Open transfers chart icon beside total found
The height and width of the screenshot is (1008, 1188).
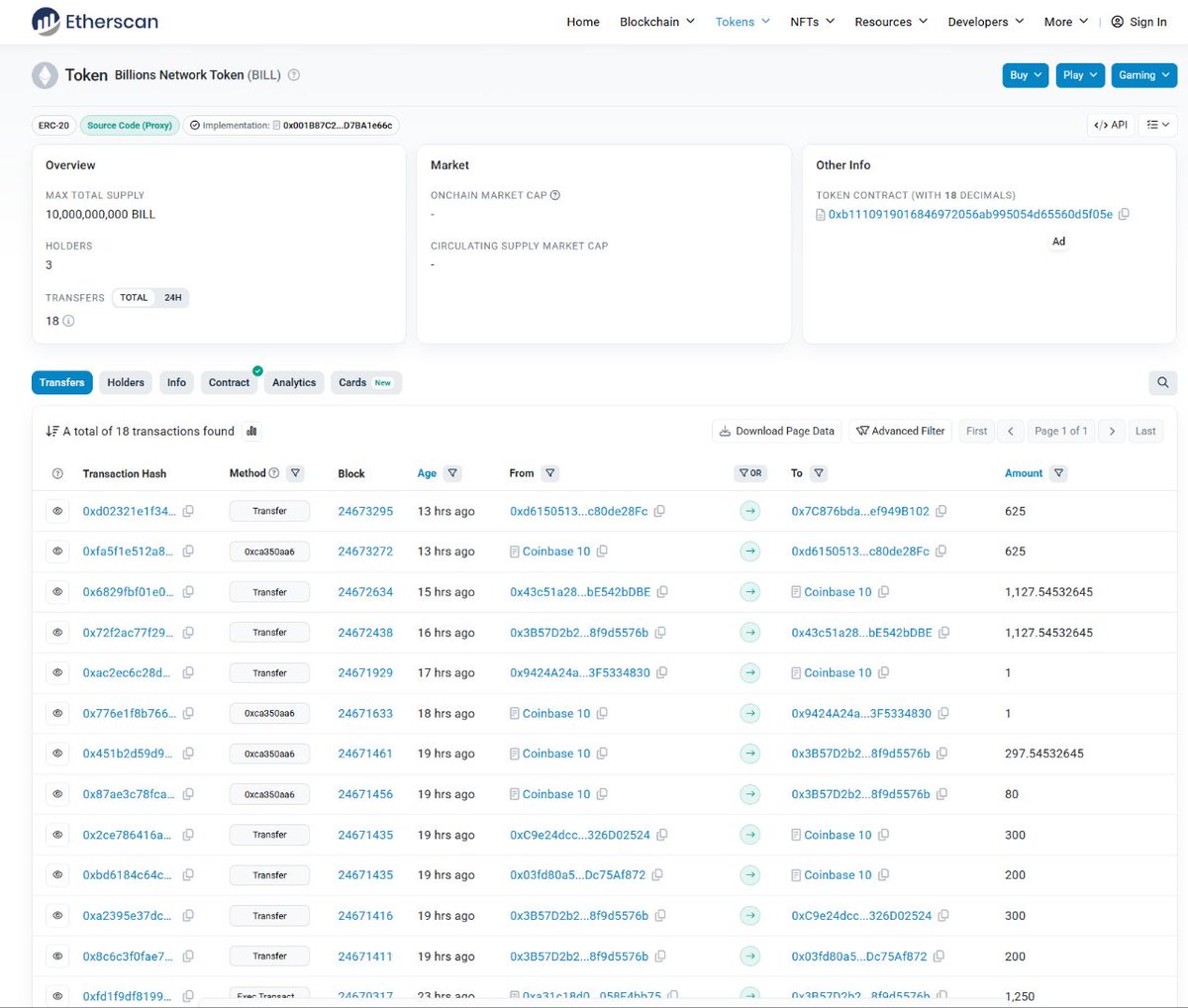point(251,431)
